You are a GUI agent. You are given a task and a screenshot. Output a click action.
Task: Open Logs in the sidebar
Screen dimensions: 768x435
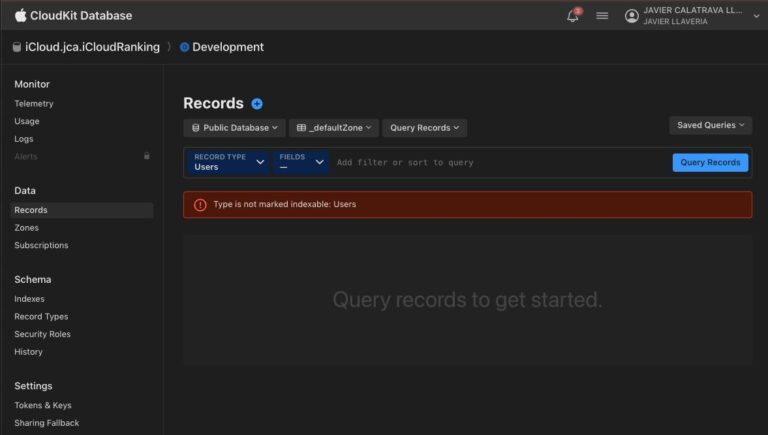(x=24, y=139)
